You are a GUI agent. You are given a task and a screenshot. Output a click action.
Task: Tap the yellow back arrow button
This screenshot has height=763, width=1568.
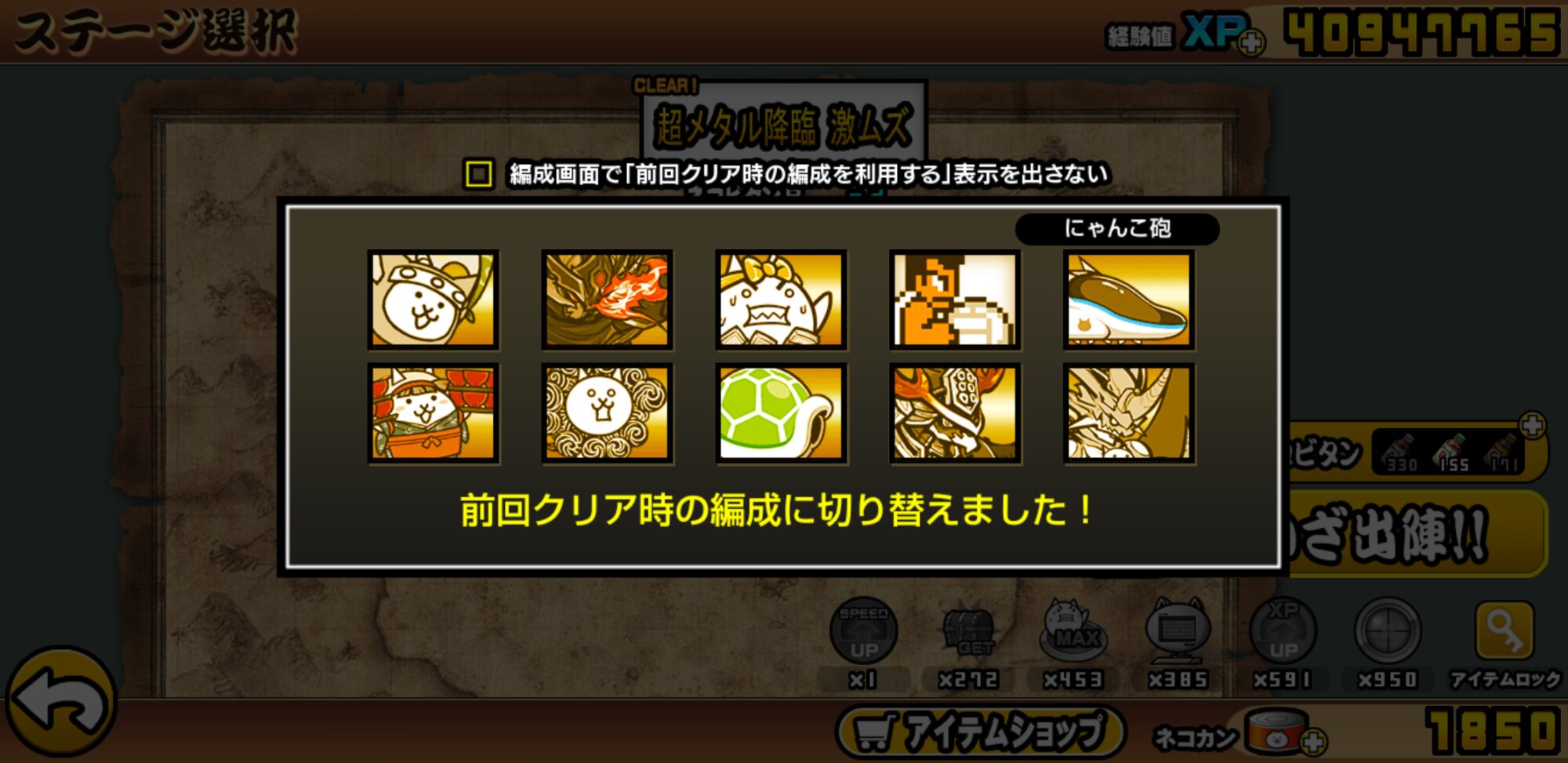(61, 702)
